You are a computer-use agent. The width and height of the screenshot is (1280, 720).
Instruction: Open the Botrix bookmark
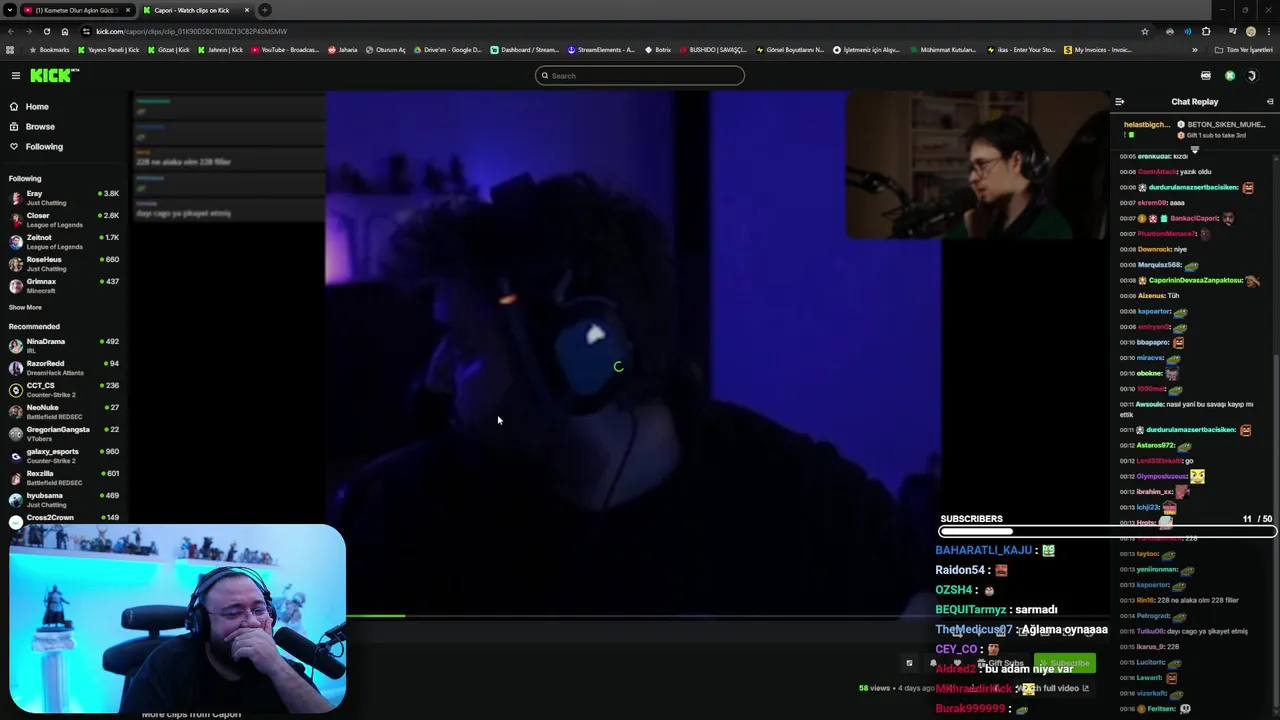(x=658, y=49)
